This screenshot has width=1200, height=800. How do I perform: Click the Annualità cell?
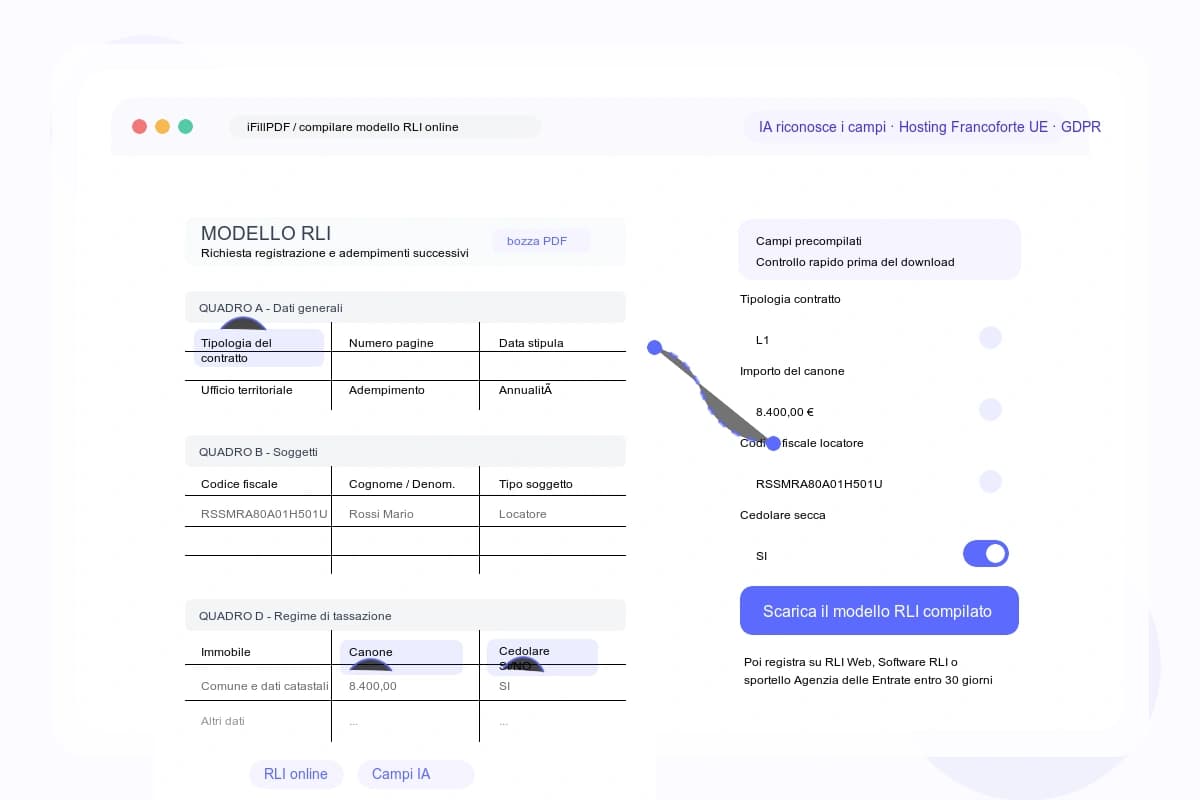point(526,390)
